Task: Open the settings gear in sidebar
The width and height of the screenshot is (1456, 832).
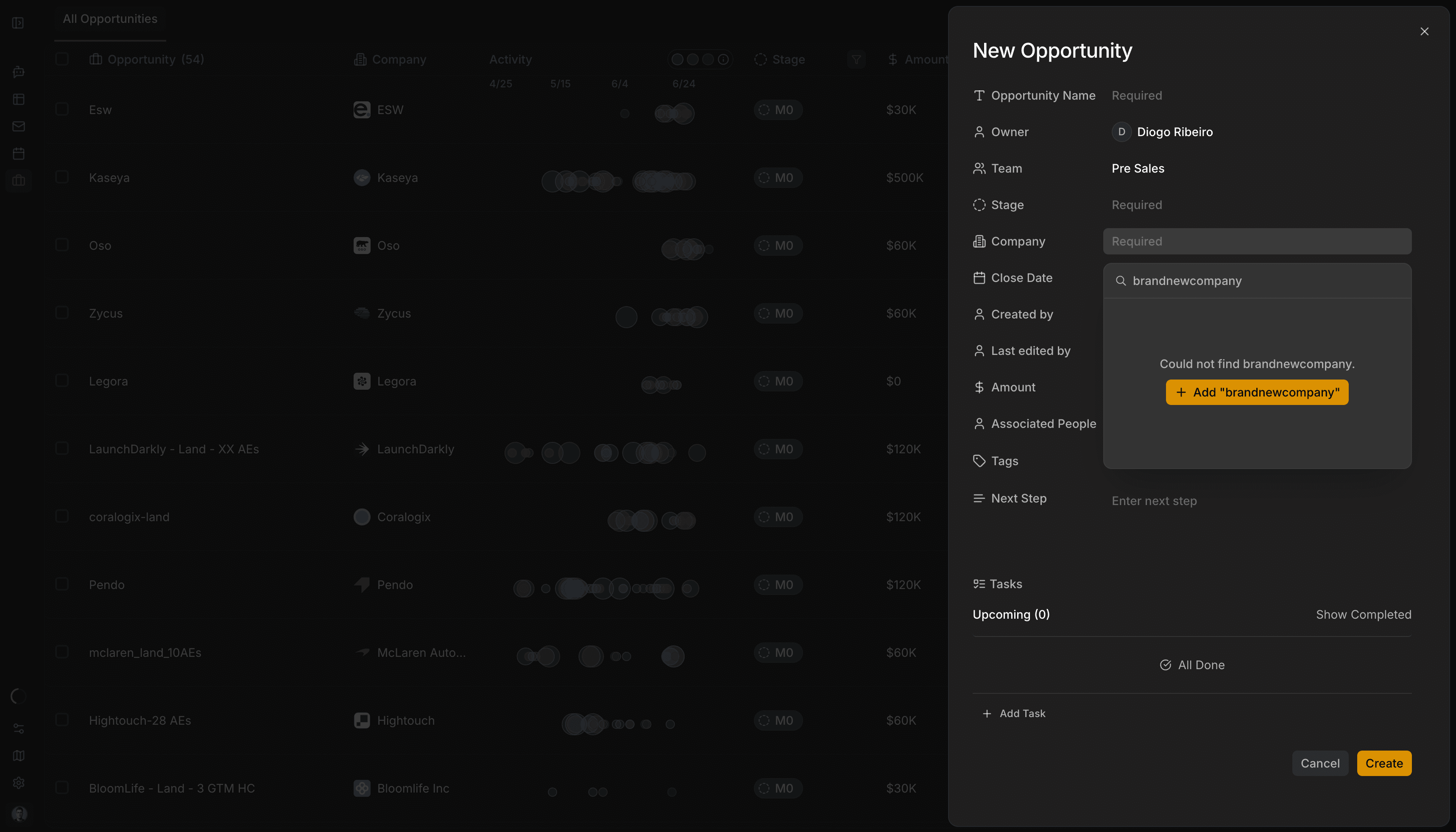Action: (x=19, y=783)
